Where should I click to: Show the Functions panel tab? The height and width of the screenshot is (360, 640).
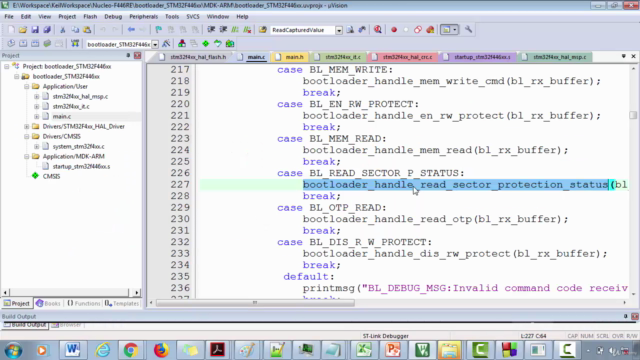83,303
